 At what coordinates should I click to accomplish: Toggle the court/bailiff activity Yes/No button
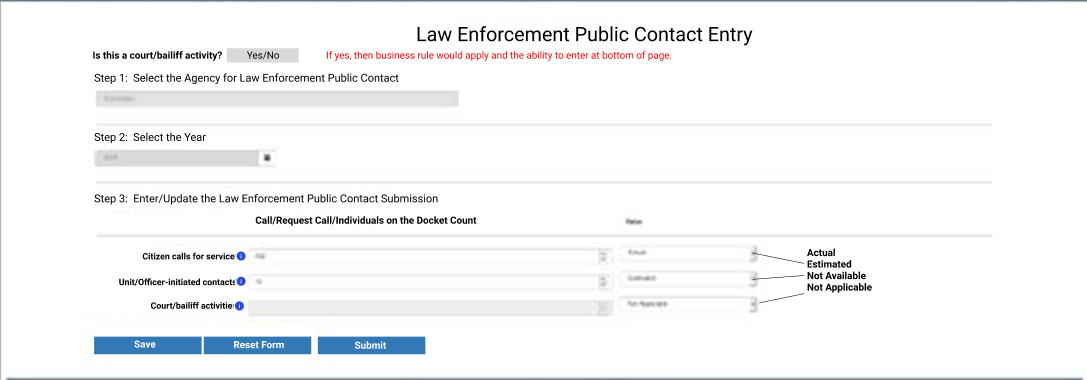[x=263, y=55]
